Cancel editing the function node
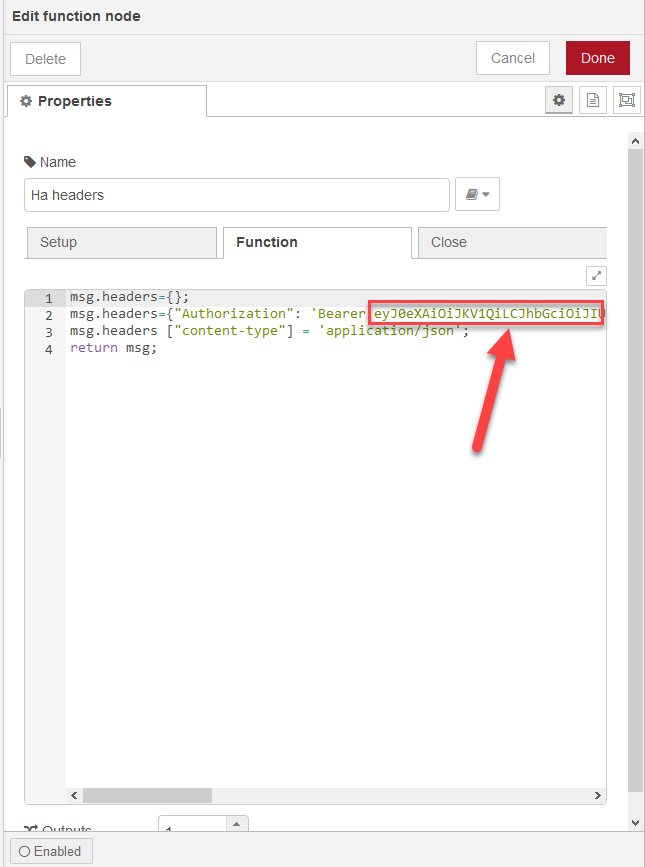 point(513,59)
